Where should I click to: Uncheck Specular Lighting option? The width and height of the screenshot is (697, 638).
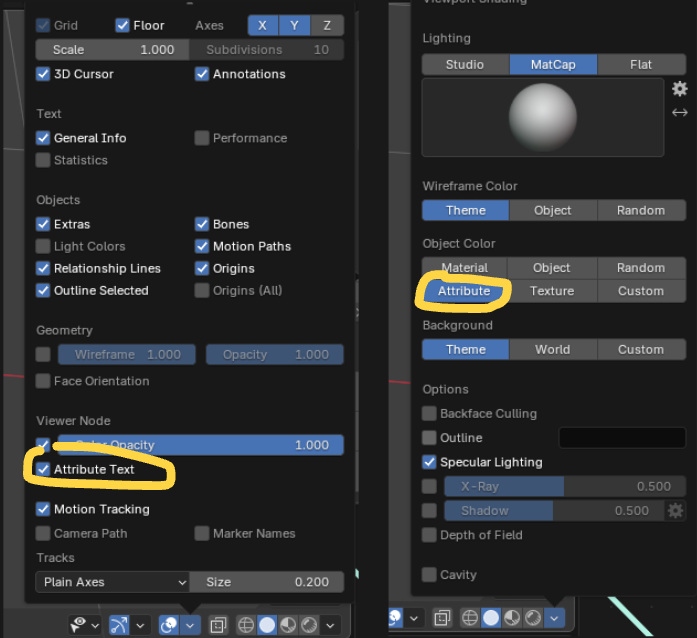[429, 462]
